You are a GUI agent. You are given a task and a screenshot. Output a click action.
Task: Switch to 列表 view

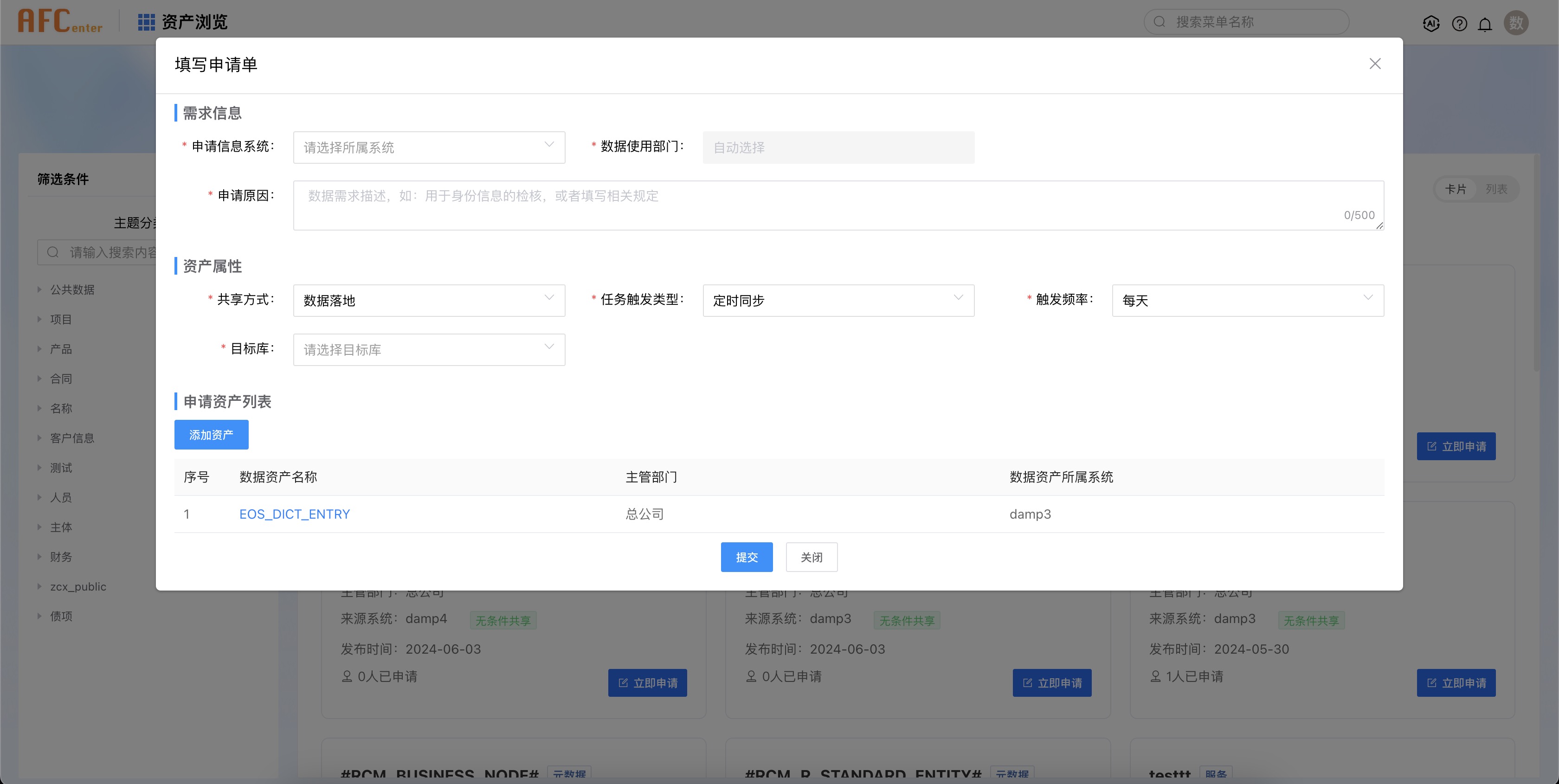(x=1496, y=189)
